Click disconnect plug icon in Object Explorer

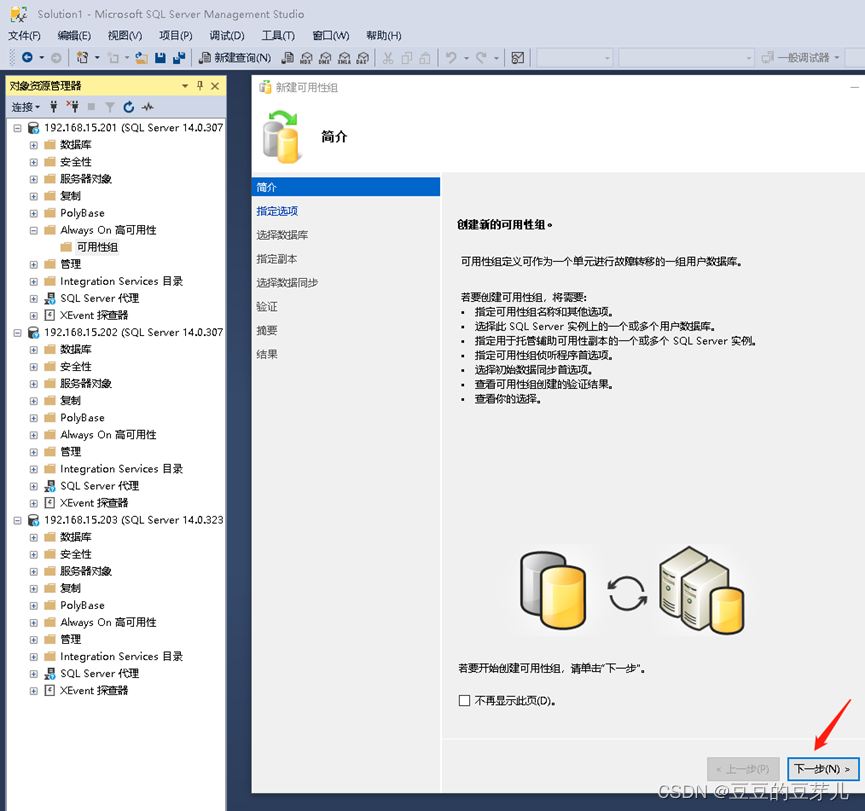(x=72, y=106)
